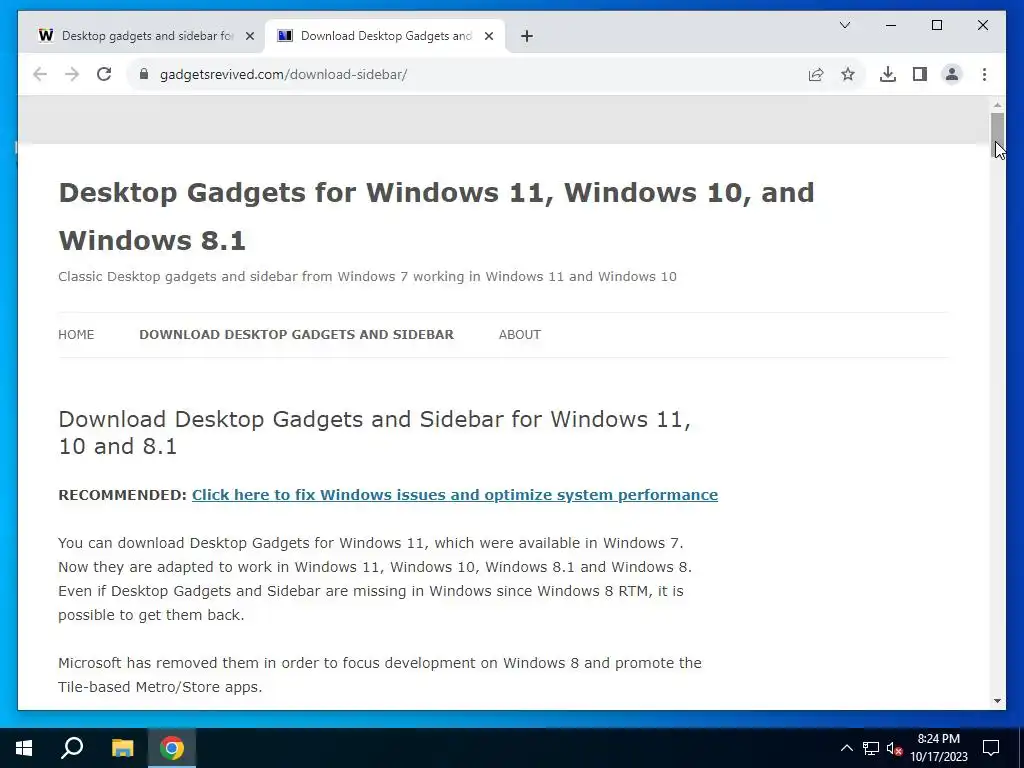The image size is (1024, 768).
Task: Bookmark this page with the star icon
Action: click(848, 74)
